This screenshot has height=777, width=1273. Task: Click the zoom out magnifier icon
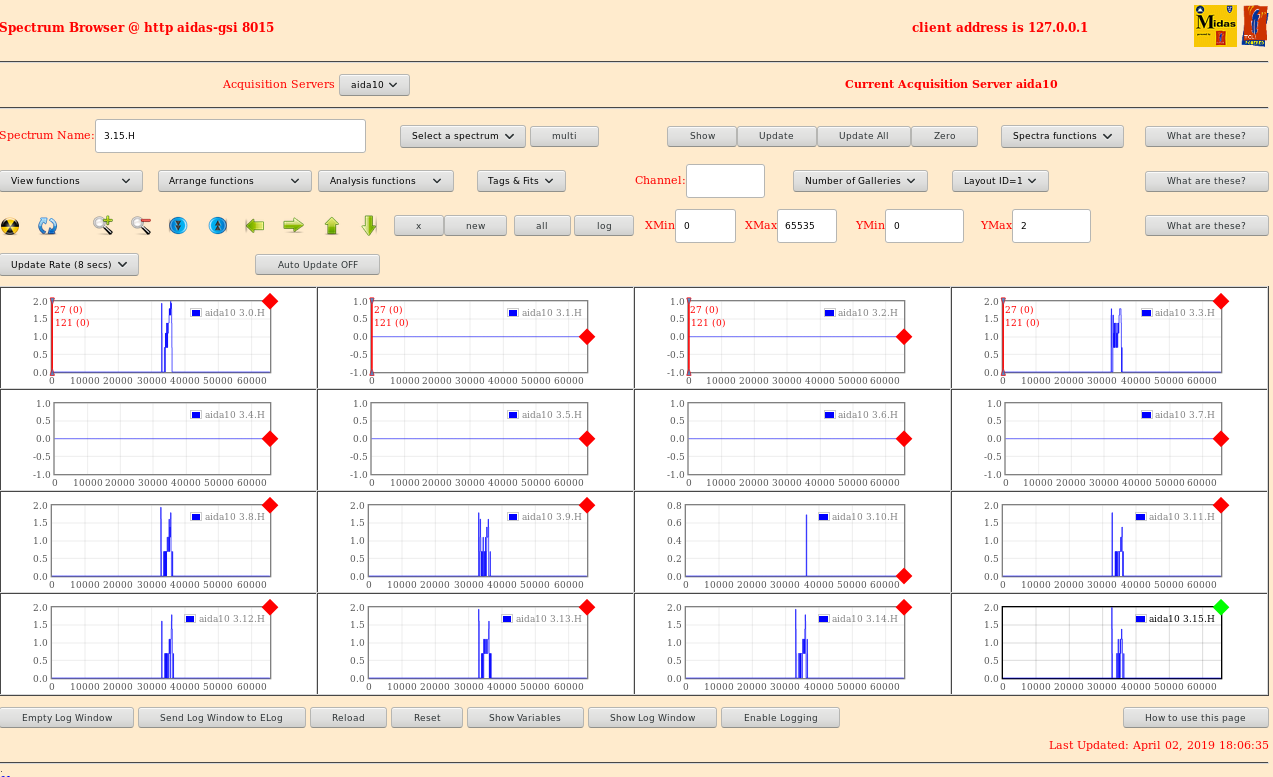coord(140,226)
